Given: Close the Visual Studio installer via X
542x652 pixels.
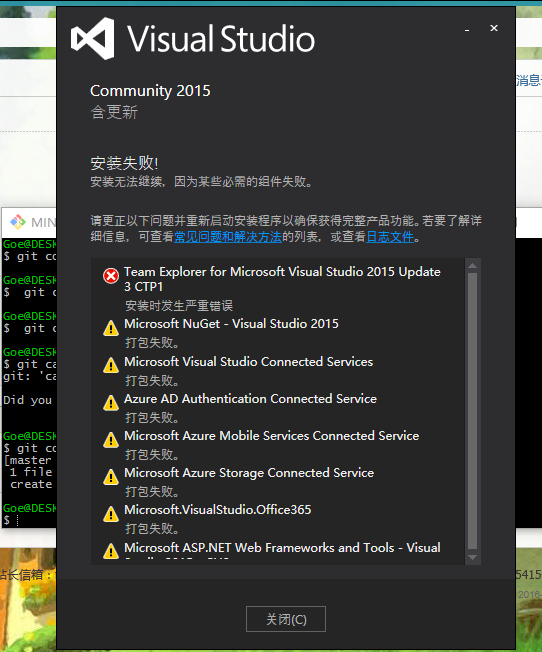Looking at the screenshot, I should 494,28.
